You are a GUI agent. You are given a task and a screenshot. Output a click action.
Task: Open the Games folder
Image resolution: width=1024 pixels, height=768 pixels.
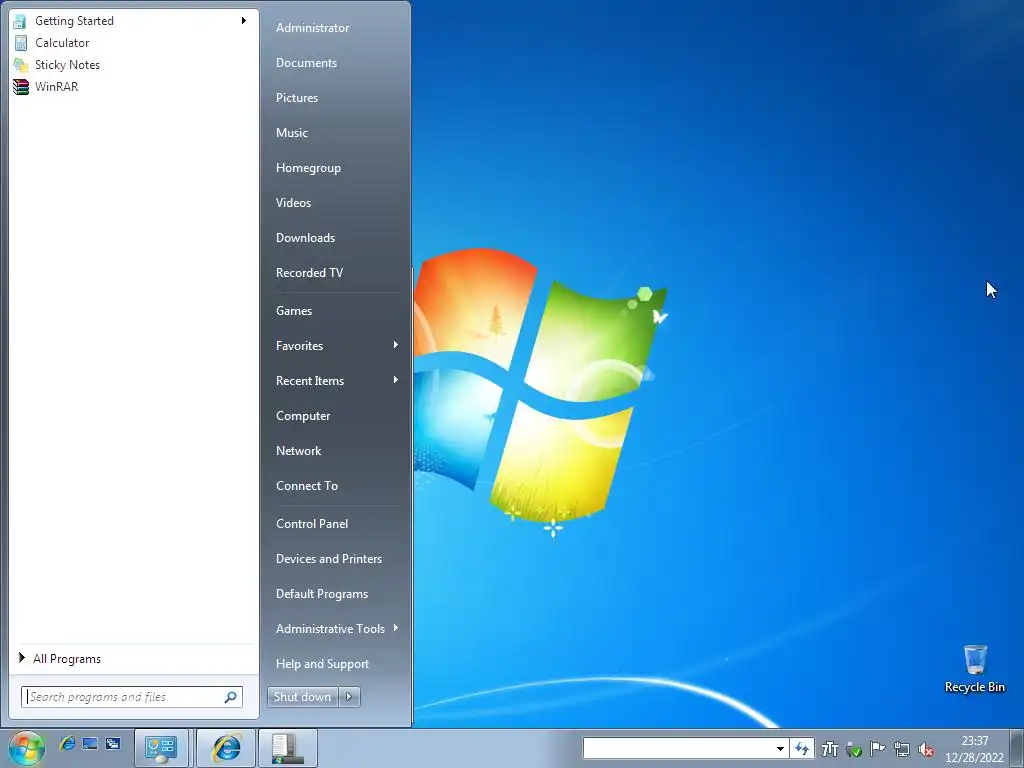(x=294, y=311)
